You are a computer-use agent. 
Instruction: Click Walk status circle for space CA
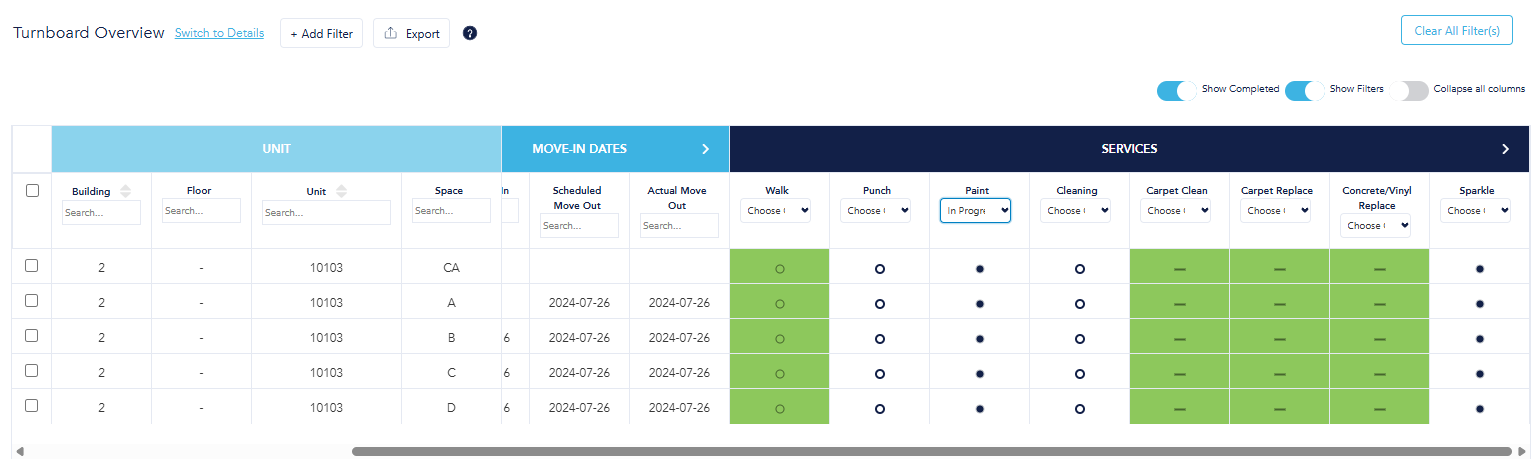click(780, 269)
